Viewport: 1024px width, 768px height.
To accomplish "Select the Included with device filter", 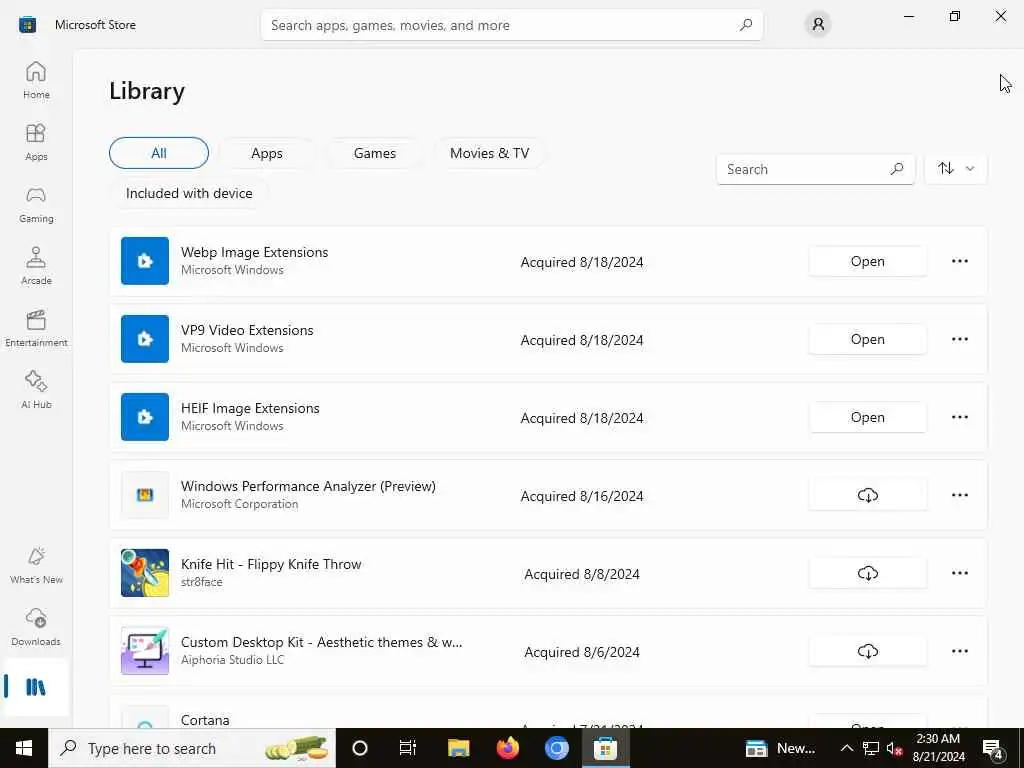I will click(x=189, y=193).
